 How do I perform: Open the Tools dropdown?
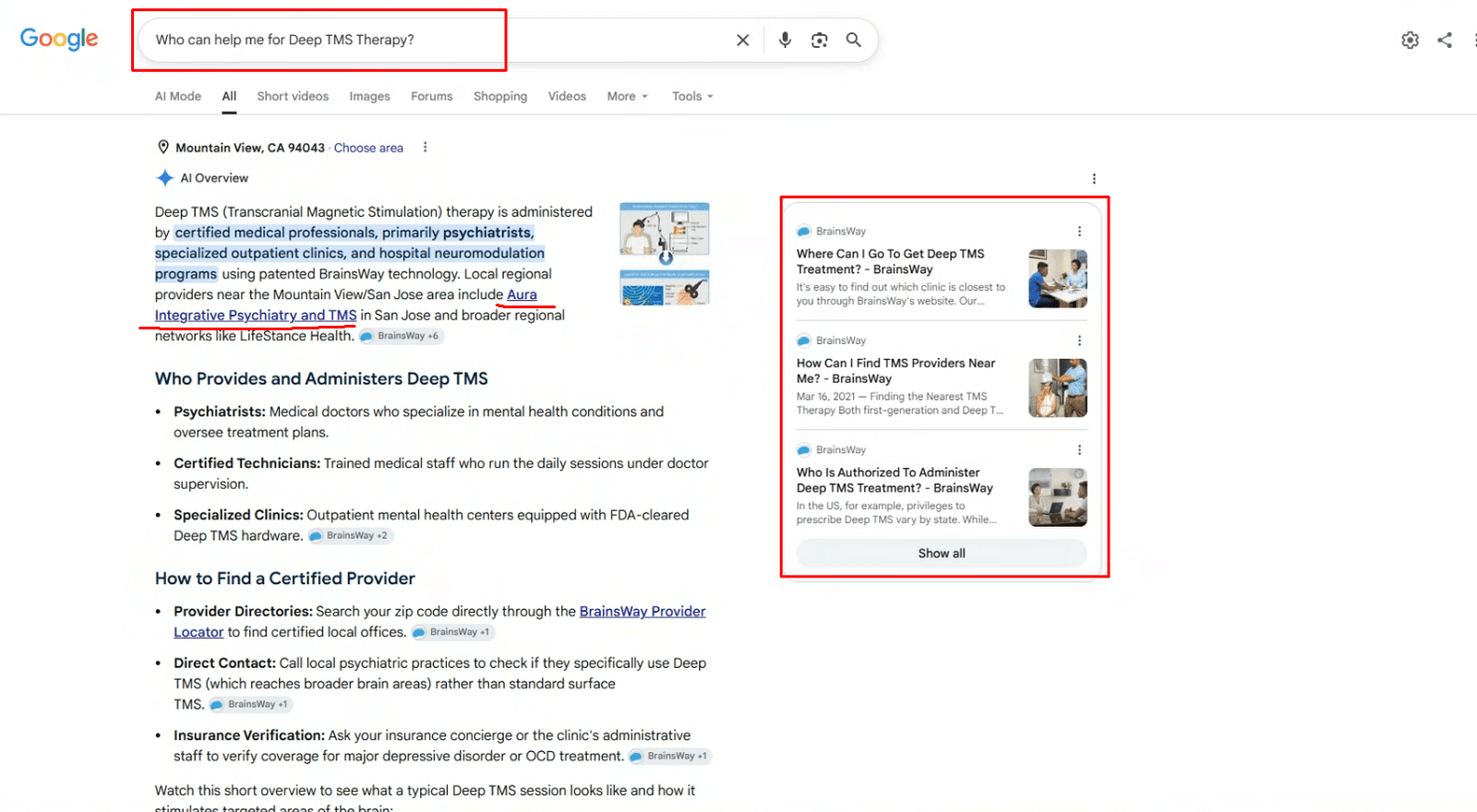point(692,96)
